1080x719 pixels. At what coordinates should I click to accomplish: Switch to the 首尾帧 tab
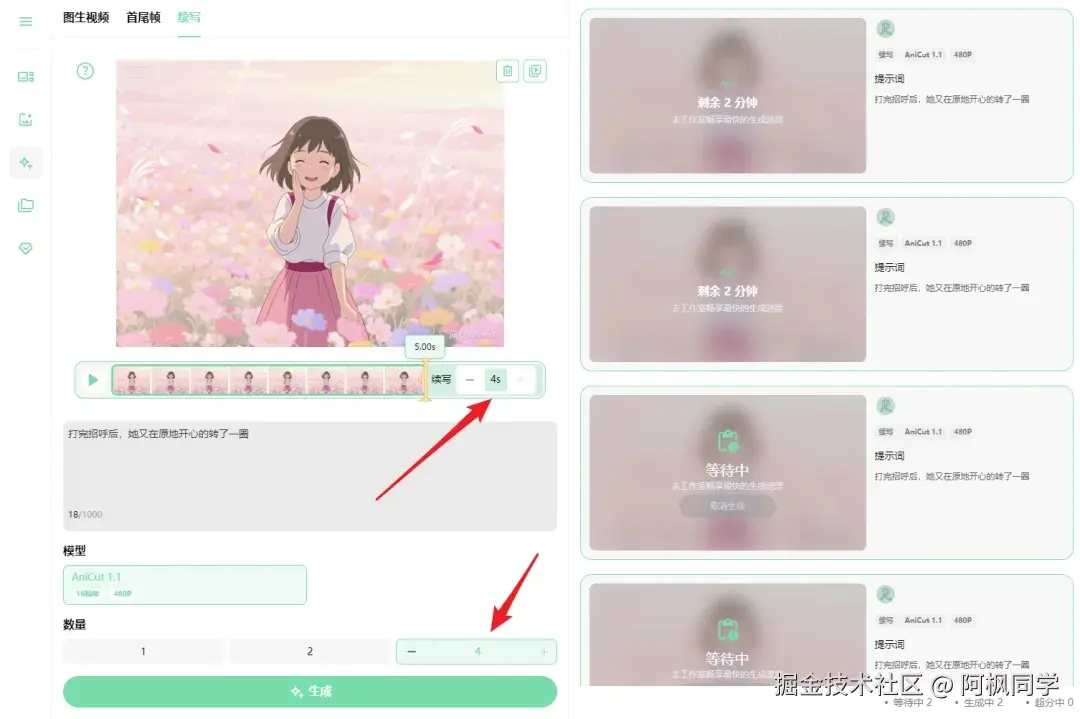point(143,17)
